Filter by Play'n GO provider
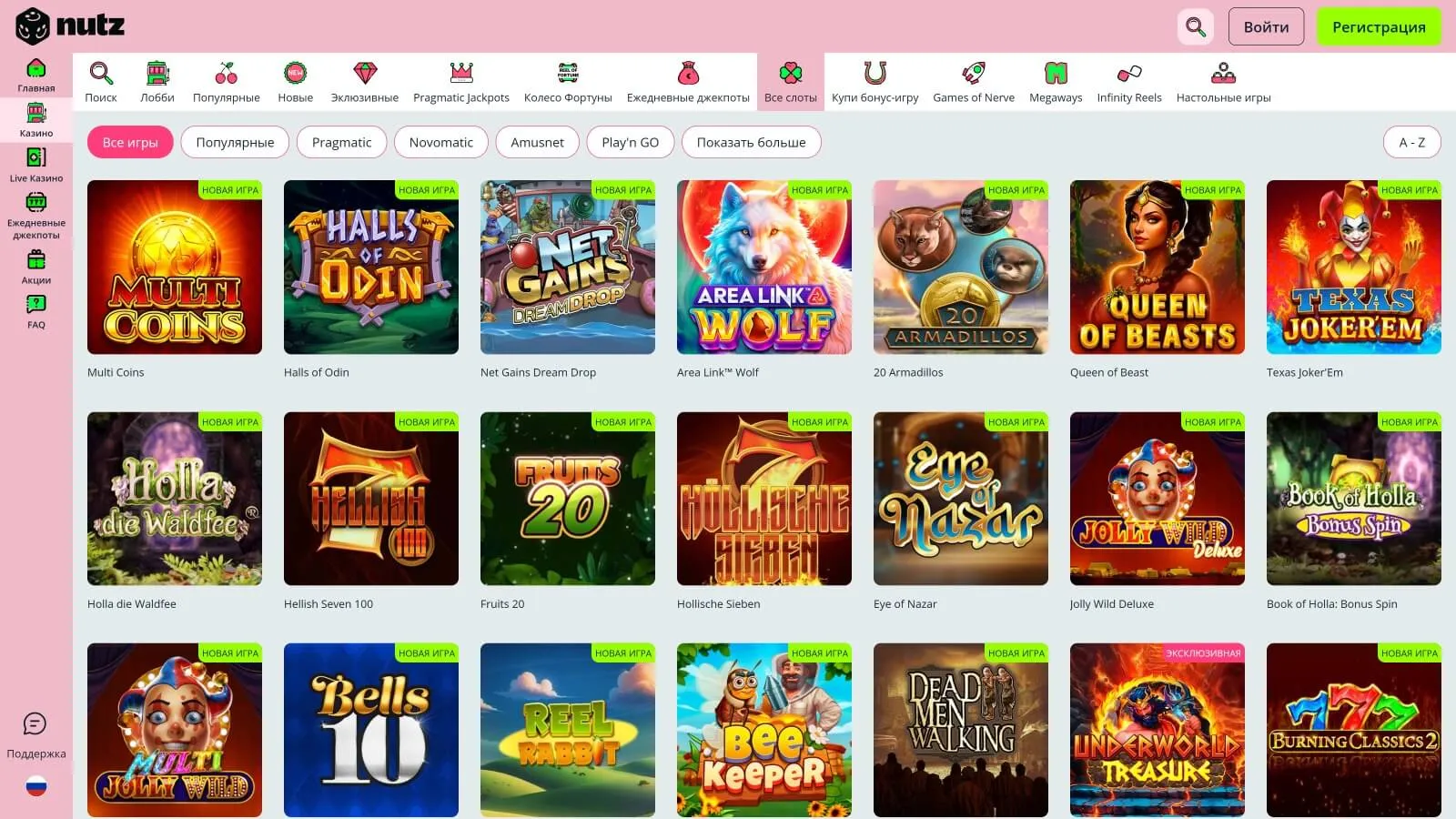 tap(630, 142)
